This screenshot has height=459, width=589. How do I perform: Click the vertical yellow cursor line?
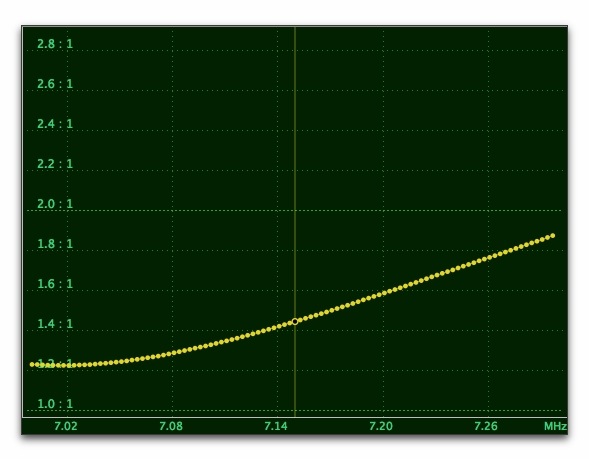click(x=295, y=222)
